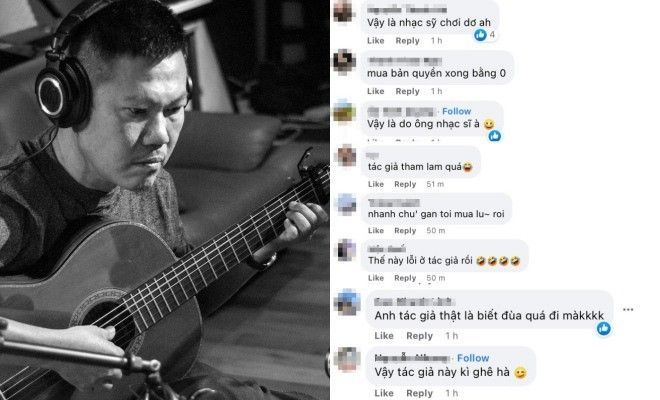Reply to 'nhanh chu' gan toi mua lu~ roi'
This screenshot has height=400, width=660.
coord(405,230)
